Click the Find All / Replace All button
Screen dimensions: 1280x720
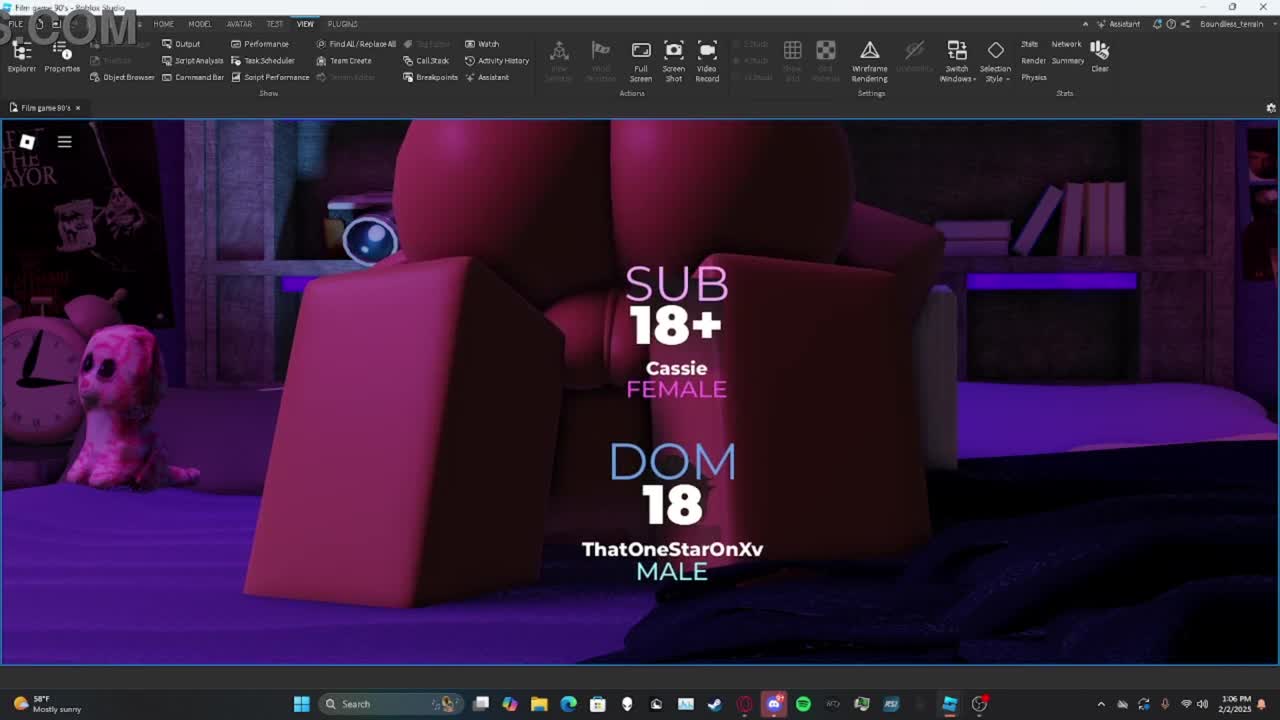click(356, 44)
